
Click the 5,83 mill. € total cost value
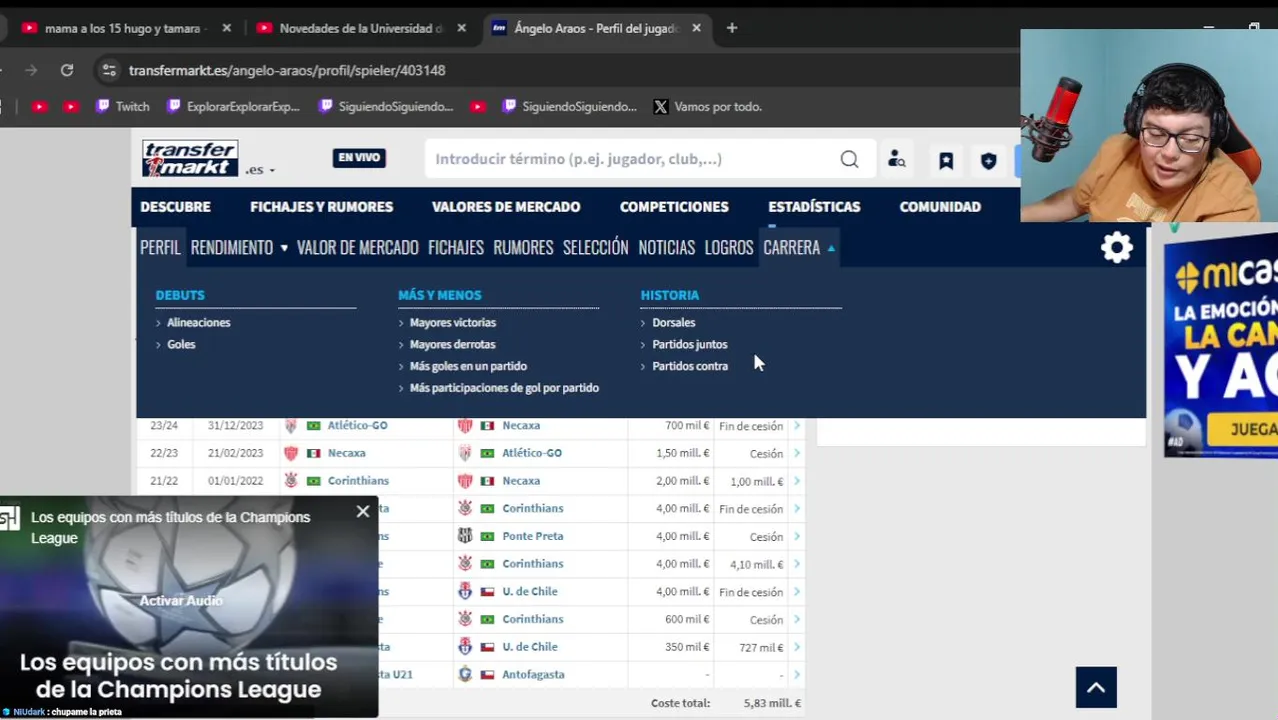(x=772, y=703)
